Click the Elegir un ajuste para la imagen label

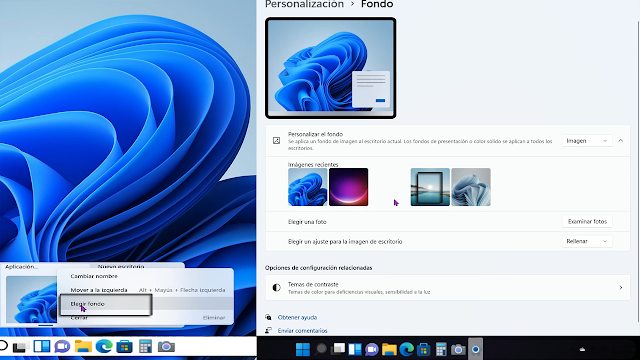coord(345,242)
